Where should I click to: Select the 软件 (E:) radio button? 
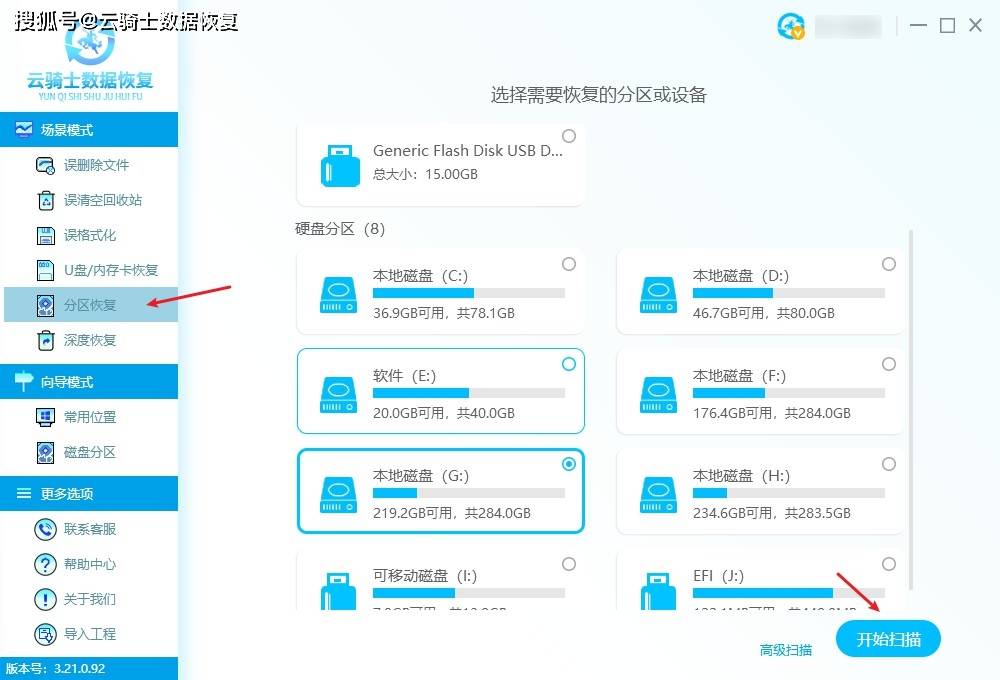coord(569,364)
